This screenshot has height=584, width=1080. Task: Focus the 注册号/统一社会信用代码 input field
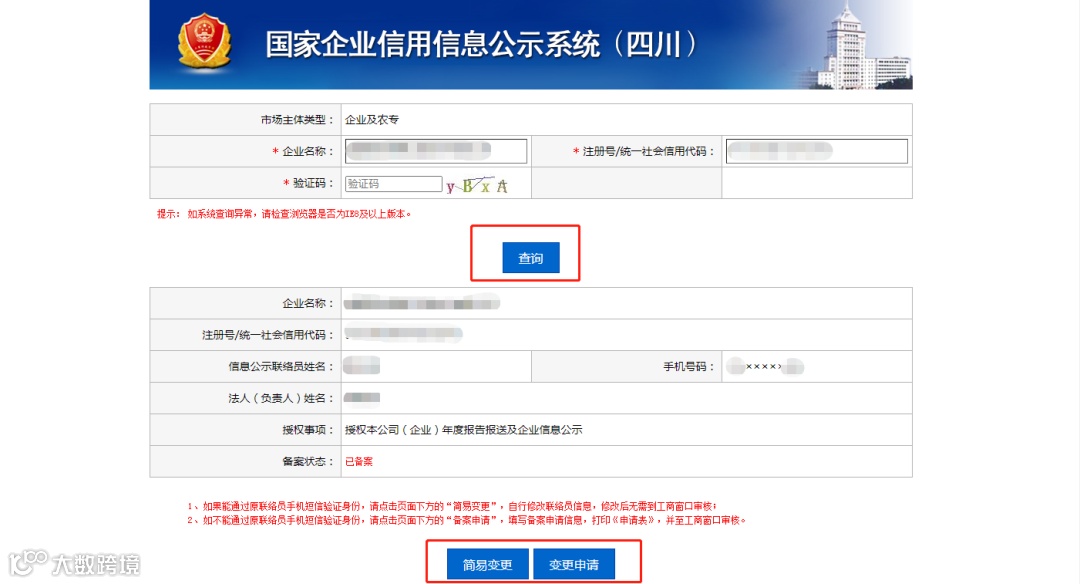pos(816,151)
